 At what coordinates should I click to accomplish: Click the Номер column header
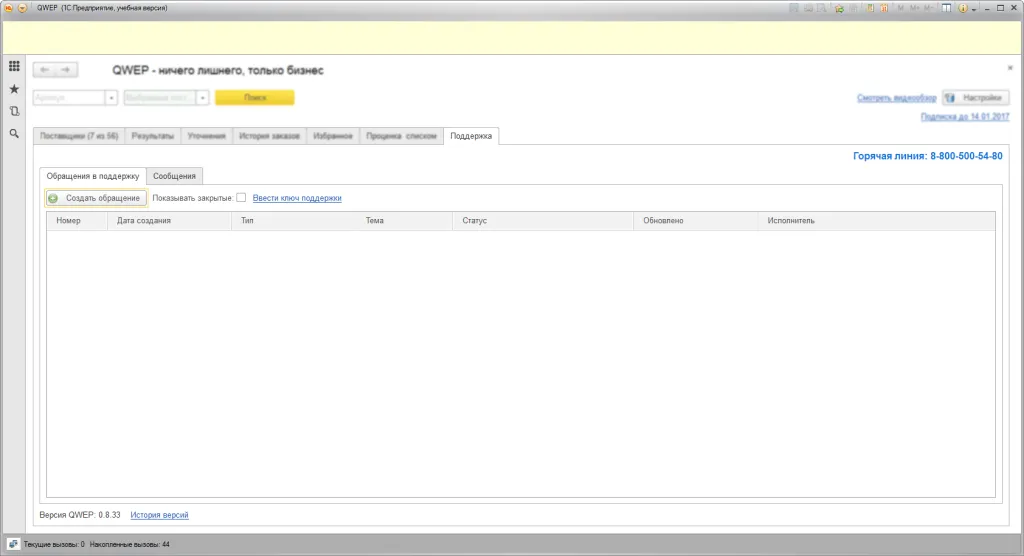point(76,221)
